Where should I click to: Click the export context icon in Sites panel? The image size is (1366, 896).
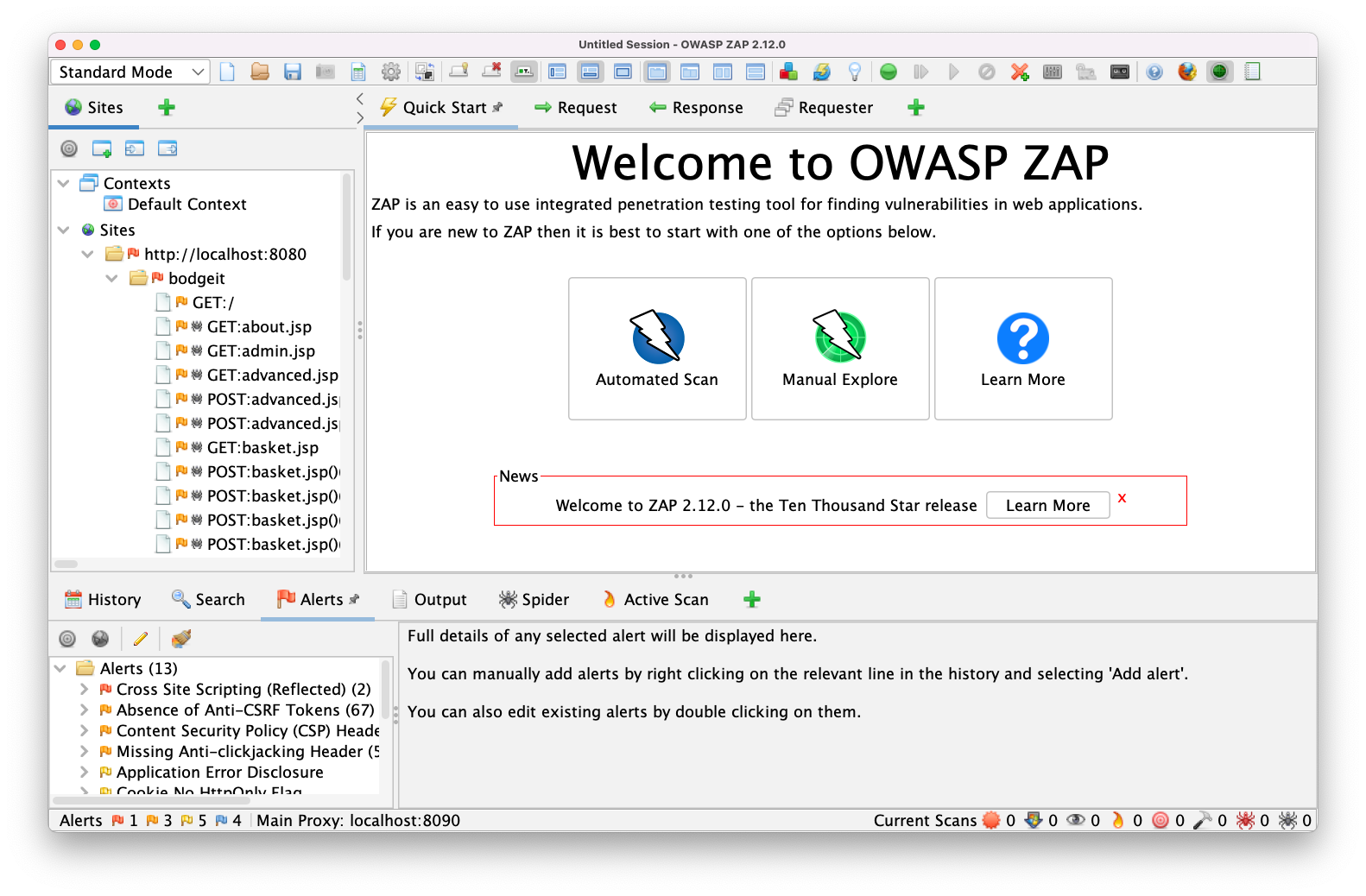[x=168, y=148]
